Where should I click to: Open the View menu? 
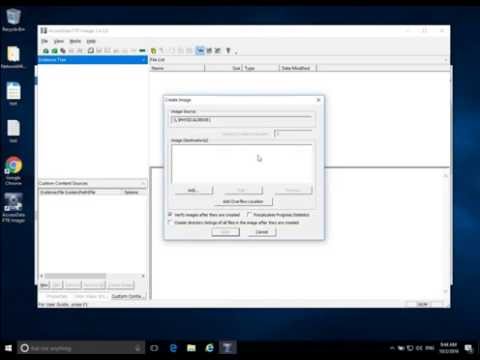point(59,41)
